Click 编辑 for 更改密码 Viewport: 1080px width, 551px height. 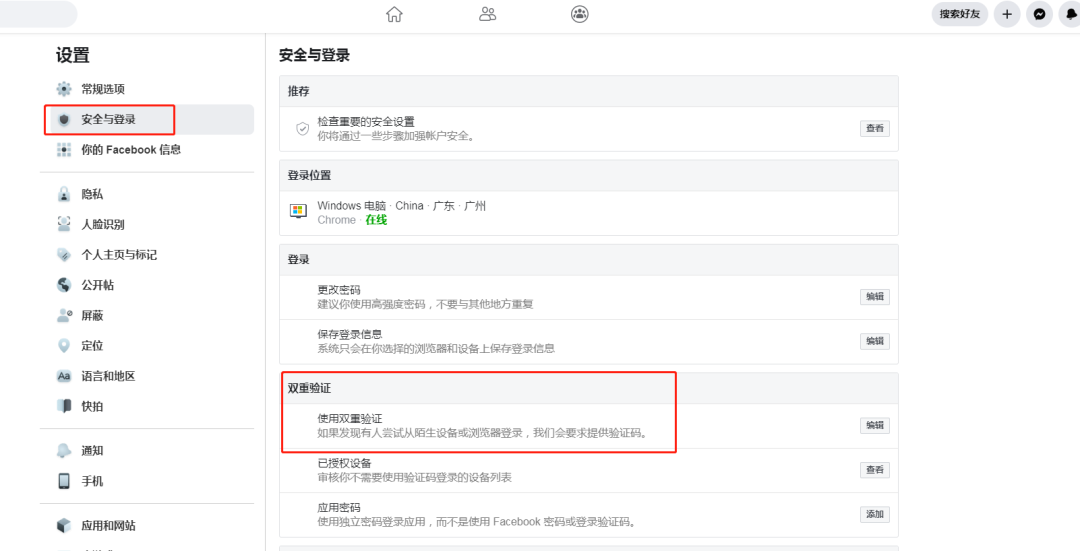tap(875, 297)
